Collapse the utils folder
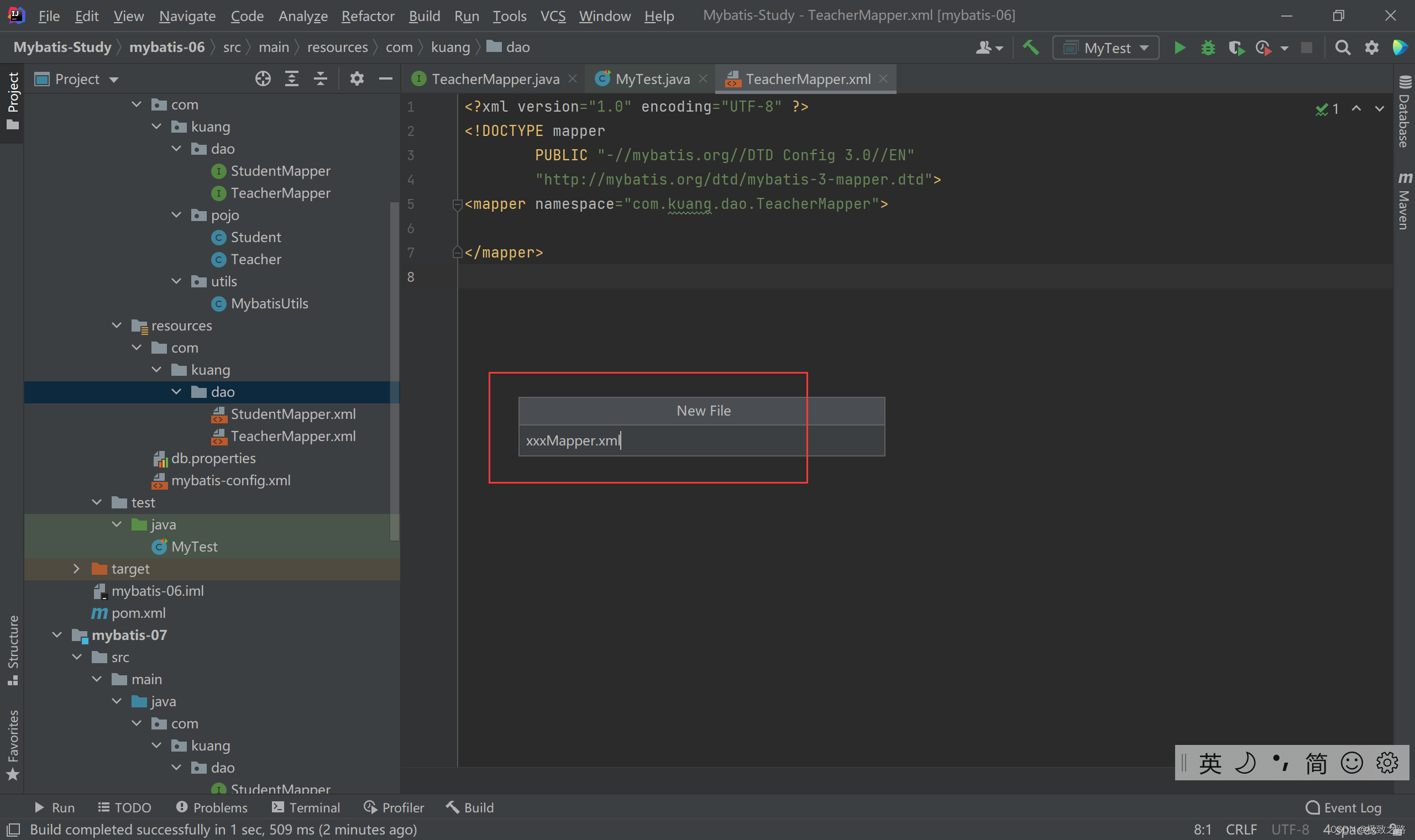 176,281
